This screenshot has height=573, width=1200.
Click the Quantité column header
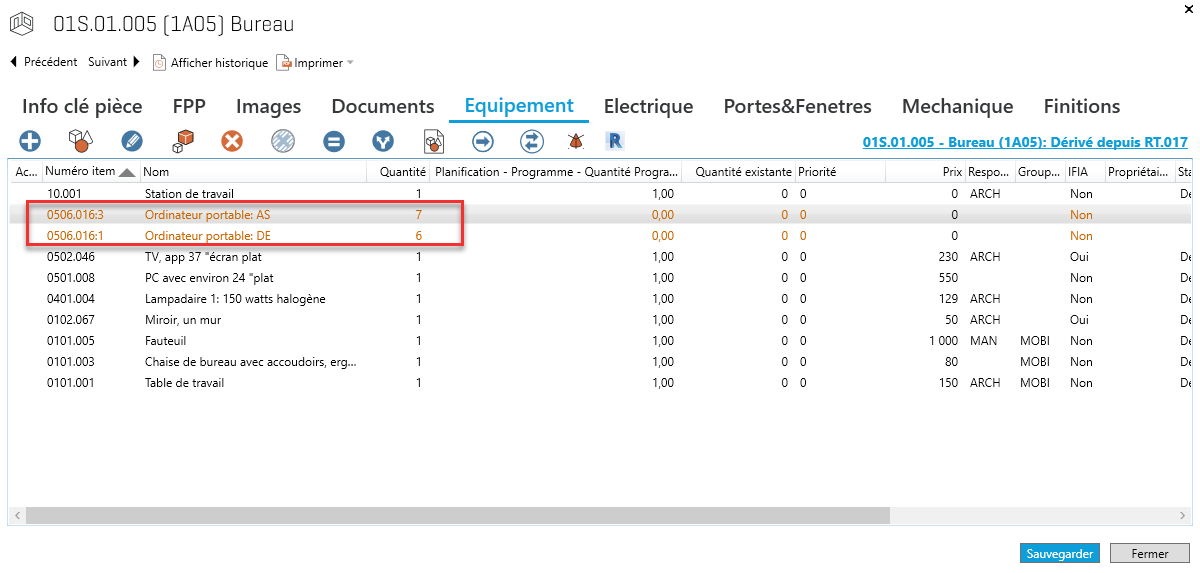point(402,172)
